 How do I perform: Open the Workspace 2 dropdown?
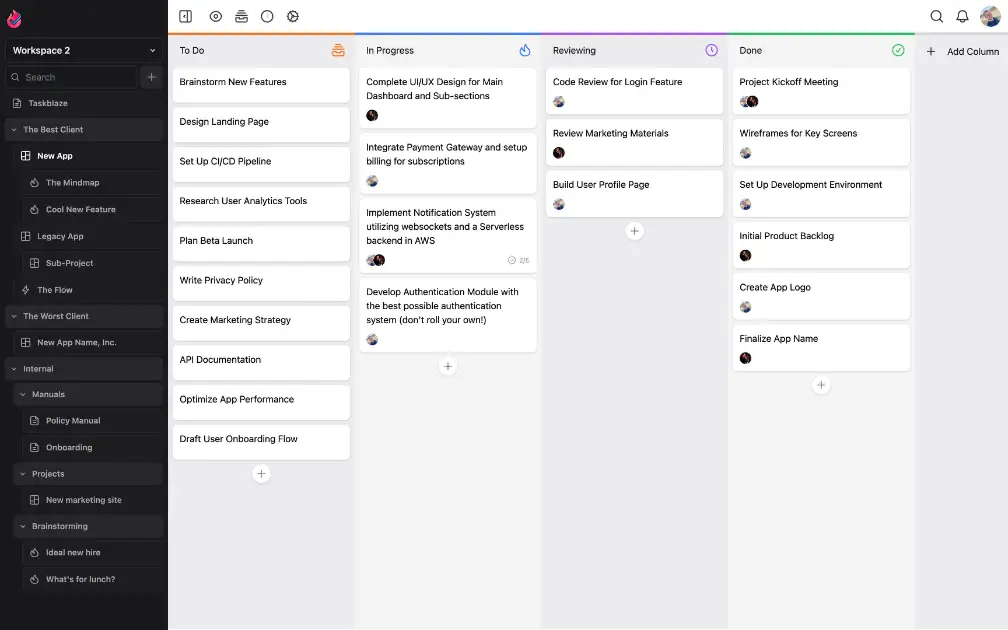(83, 50)
